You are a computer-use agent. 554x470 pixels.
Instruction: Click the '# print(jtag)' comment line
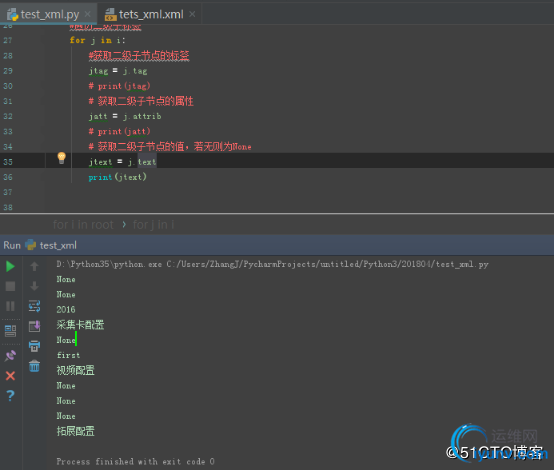[x=119, y=86]
